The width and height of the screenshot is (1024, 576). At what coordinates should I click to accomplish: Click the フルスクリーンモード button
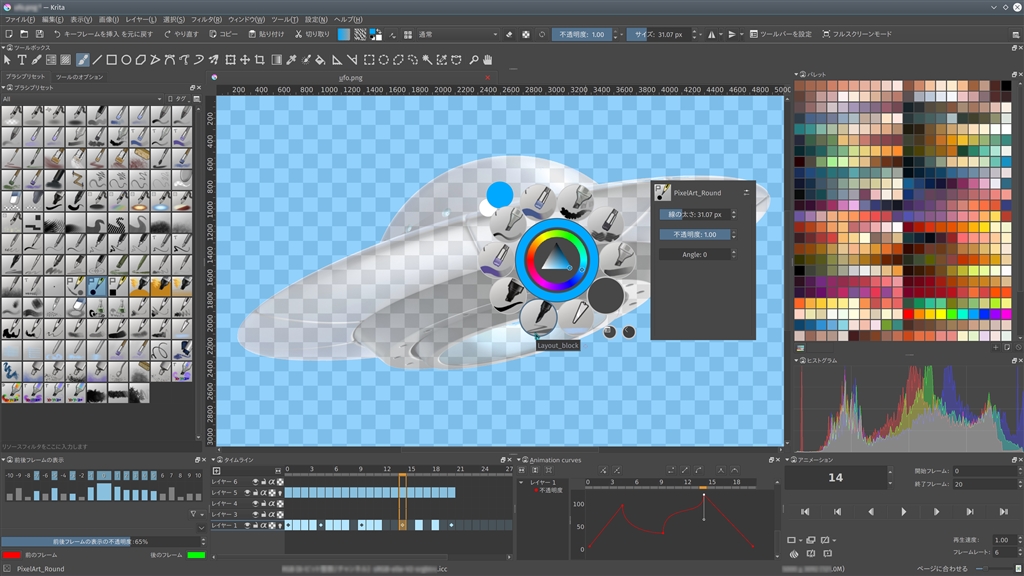[856, 34]
